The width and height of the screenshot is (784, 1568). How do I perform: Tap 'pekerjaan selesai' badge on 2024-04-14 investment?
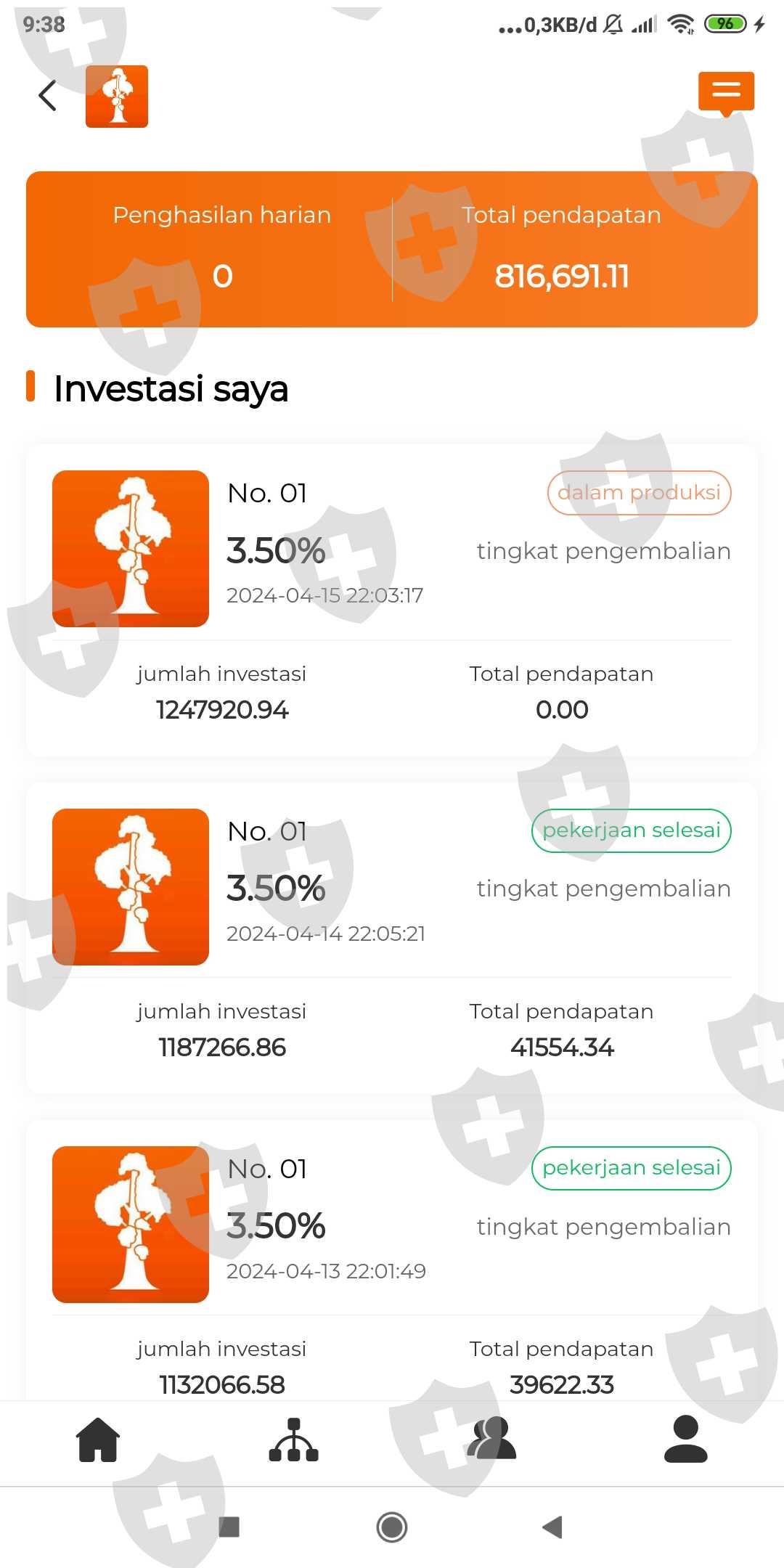pos(631,830)
